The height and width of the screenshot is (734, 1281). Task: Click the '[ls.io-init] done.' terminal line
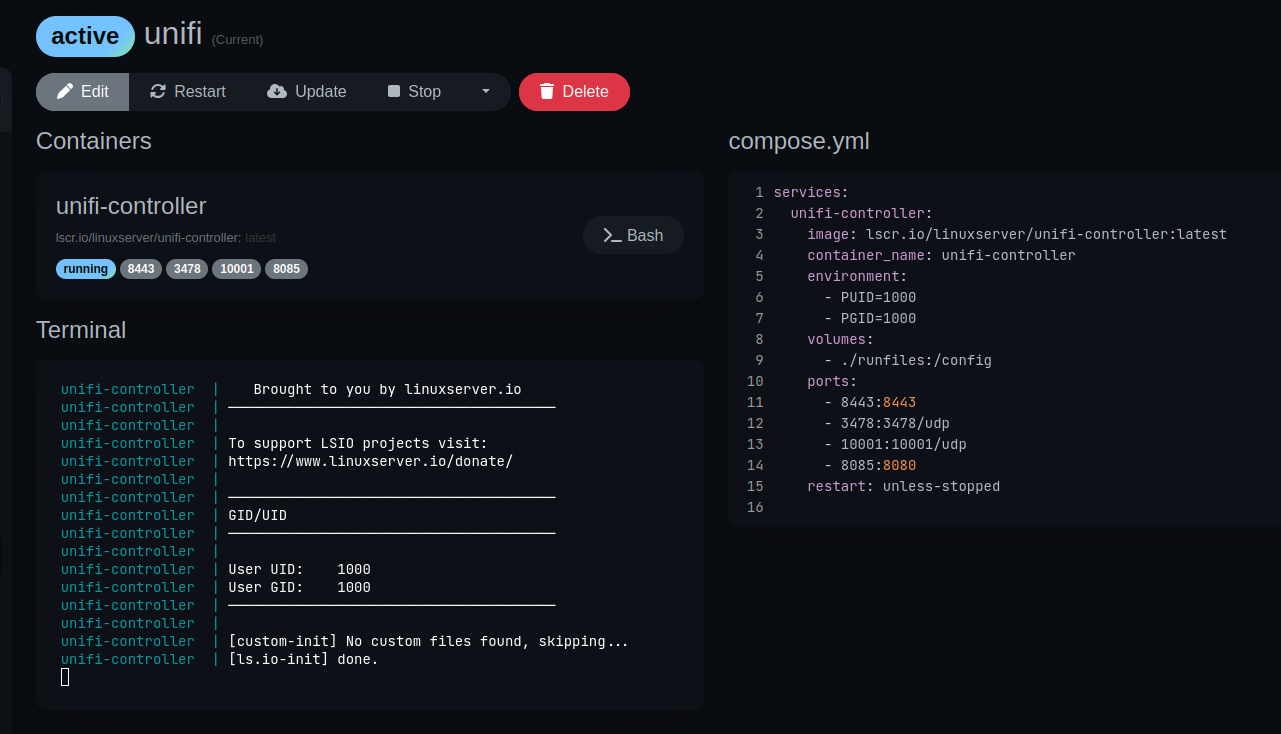coord(303,659)
